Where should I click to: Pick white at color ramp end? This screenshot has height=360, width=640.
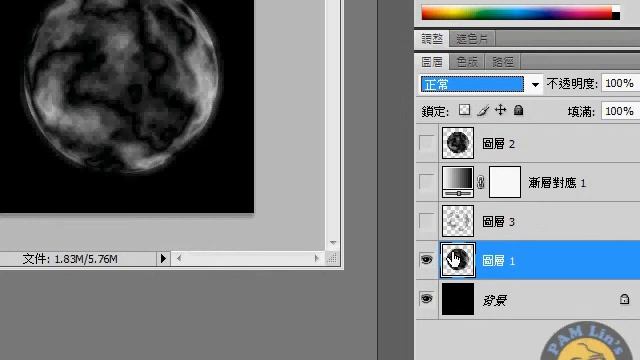(616, 9)
